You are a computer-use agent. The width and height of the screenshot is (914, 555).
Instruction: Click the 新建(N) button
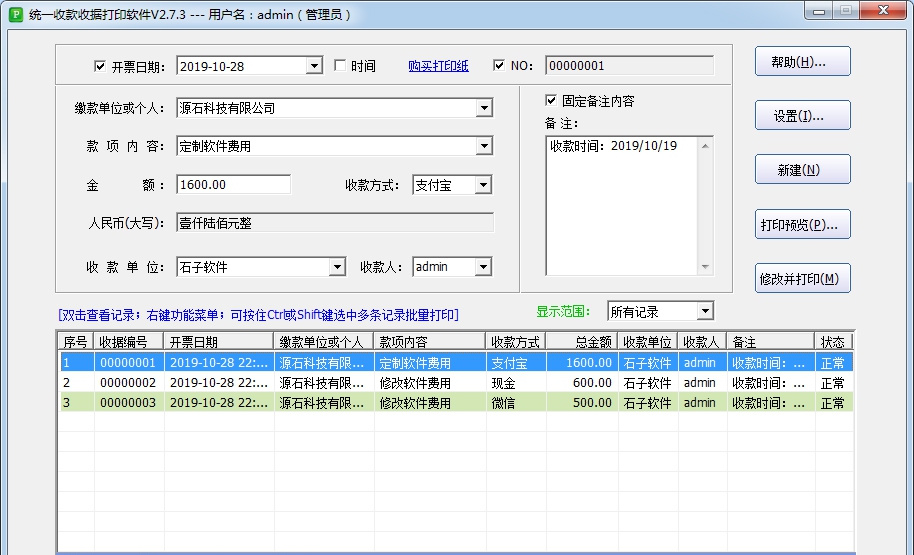coord(802,170)
